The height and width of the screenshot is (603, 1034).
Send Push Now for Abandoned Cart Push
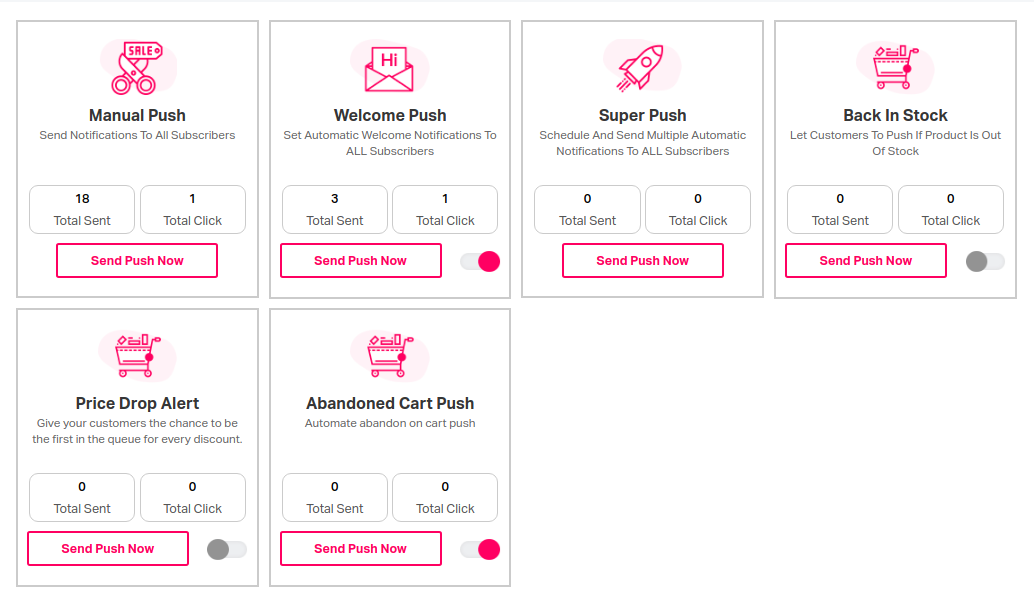point(361,548)
